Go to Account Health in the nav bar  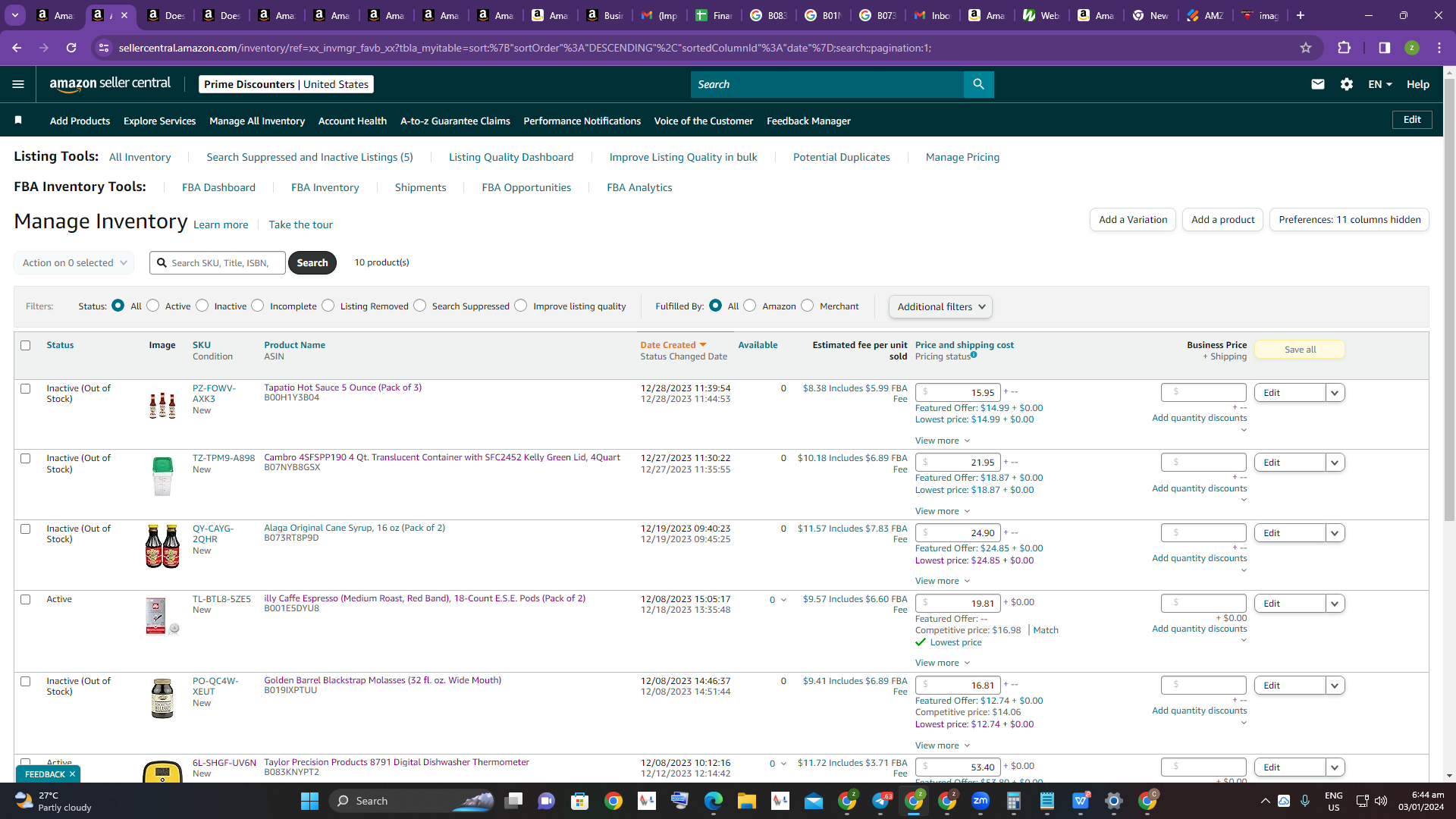tap(353, 121)
